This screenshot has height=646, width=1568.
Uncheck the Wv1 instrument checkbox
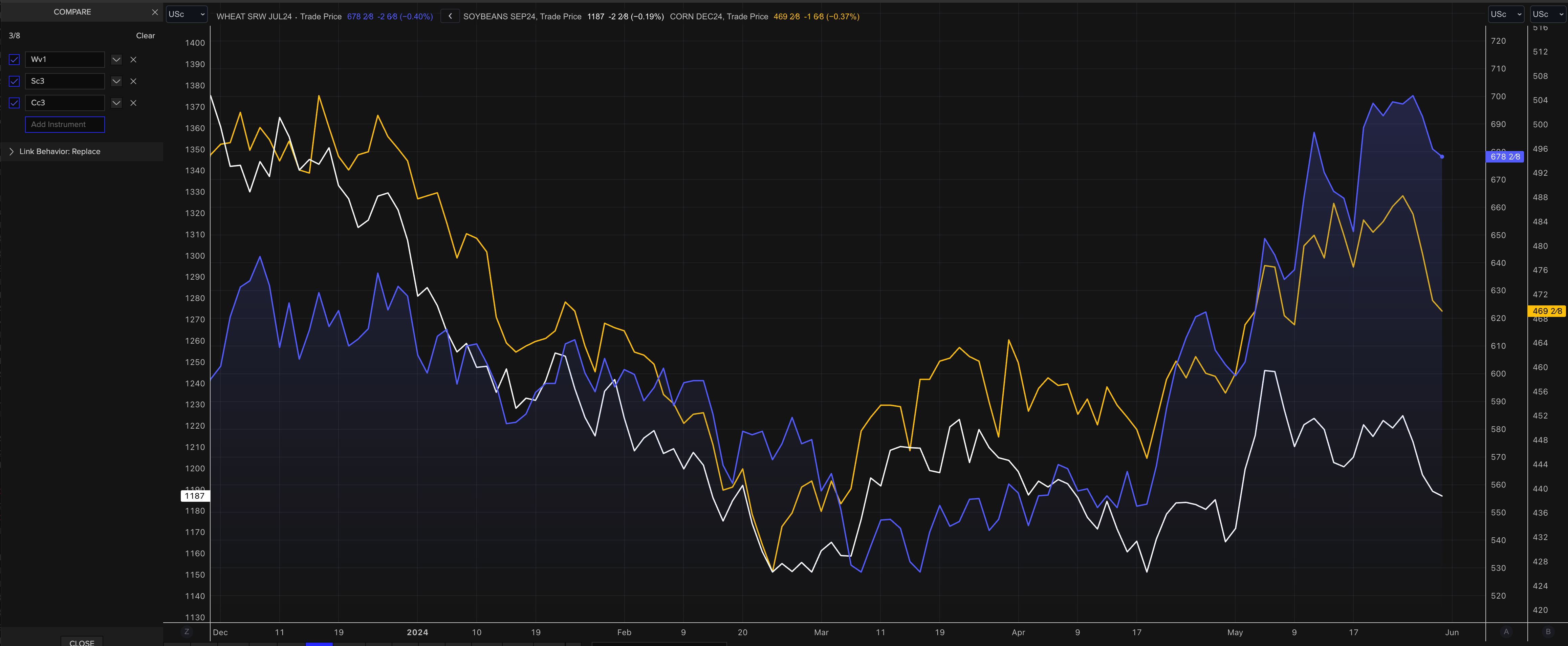tap(15, 60)
